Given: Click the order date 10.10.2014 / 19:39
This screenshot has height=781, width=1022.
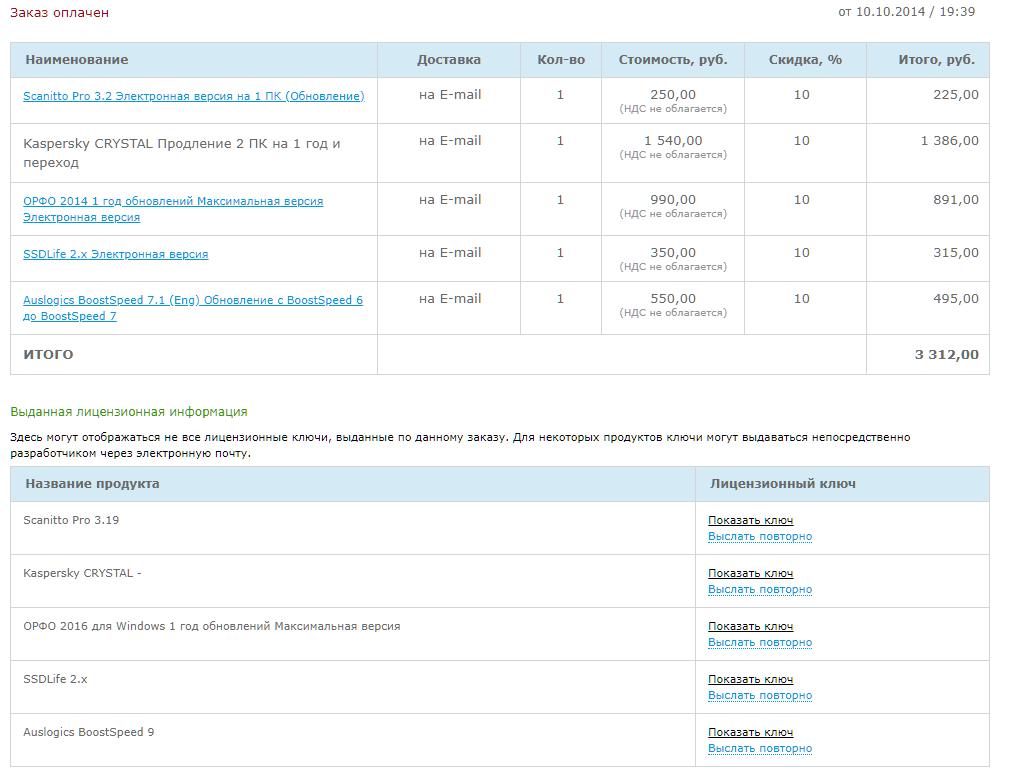Looking at the screenshot, I should point(907,12).
